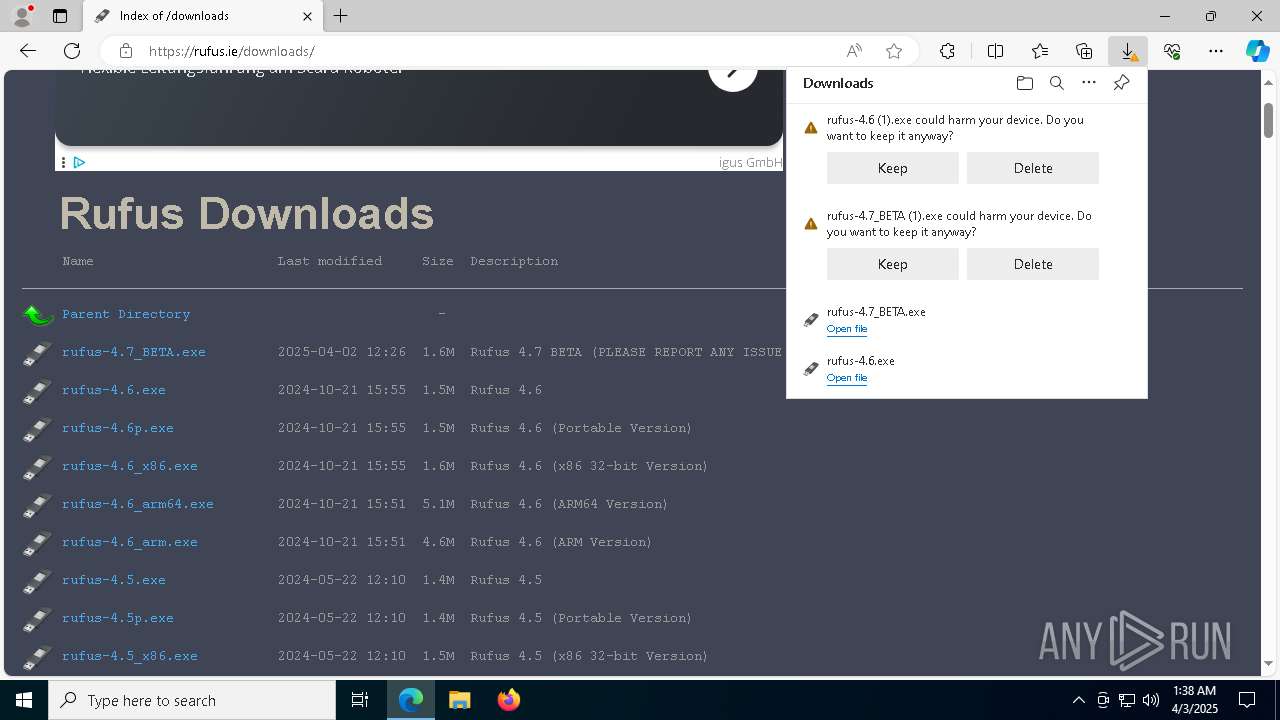
Task: Download rufus-4.7_BETA.exe from list
Action: (x=134, y=352)
